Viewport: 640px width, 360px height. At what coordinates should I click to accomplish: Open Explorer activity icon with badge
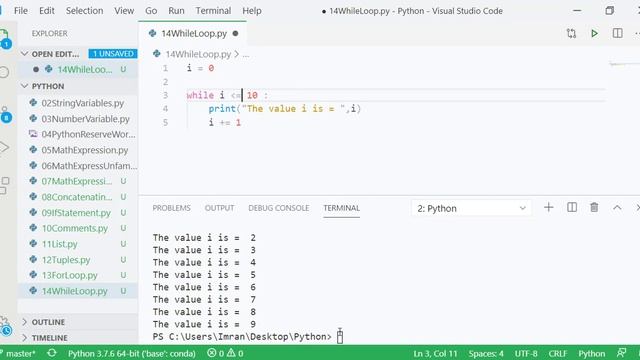pyautogui.click(x=5, y=39)
